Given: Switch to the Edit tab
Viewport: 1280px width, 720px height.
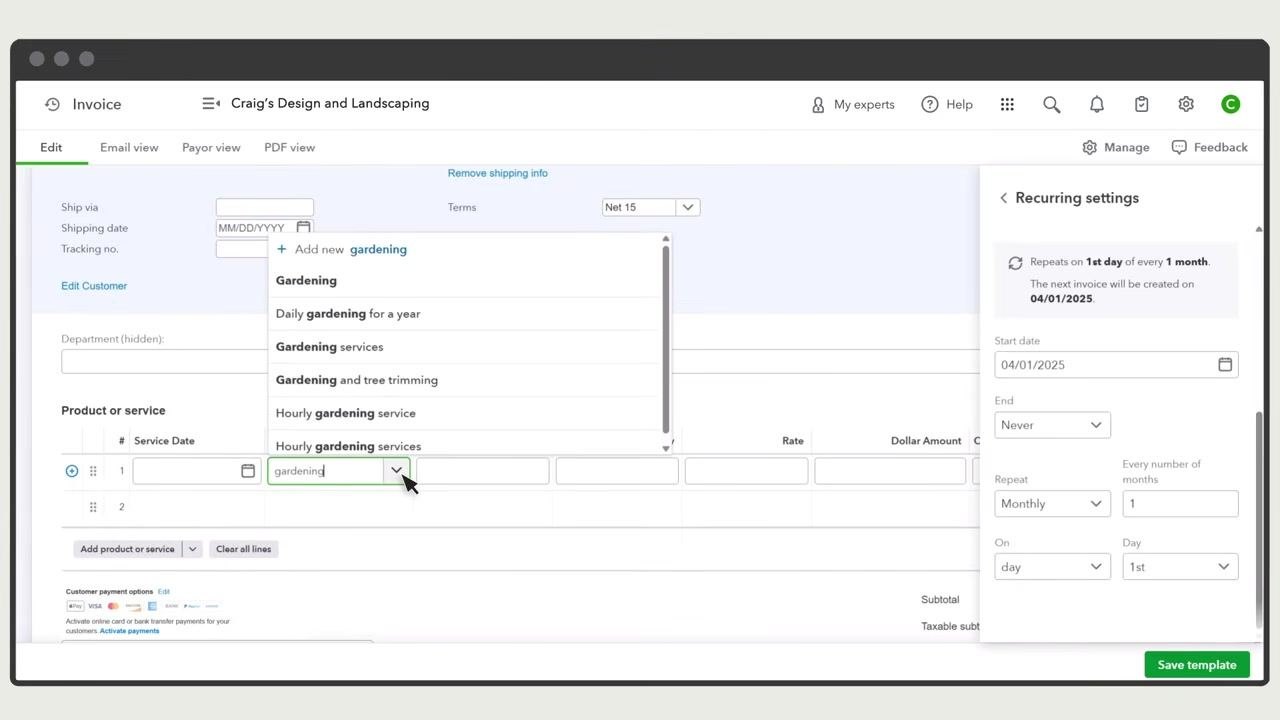Looking at the screenshot, I should point(51,147).
